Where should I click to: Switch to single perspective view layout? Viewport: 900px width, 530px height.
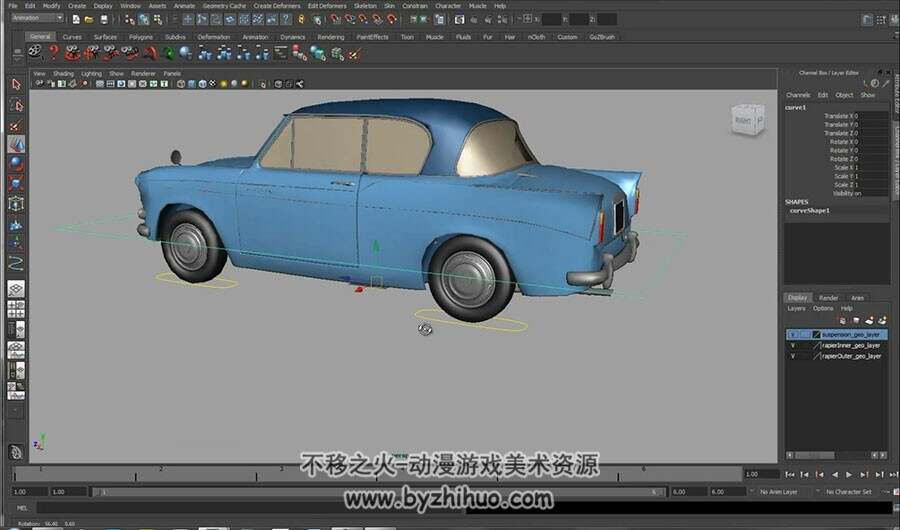[x=16, y=288]
